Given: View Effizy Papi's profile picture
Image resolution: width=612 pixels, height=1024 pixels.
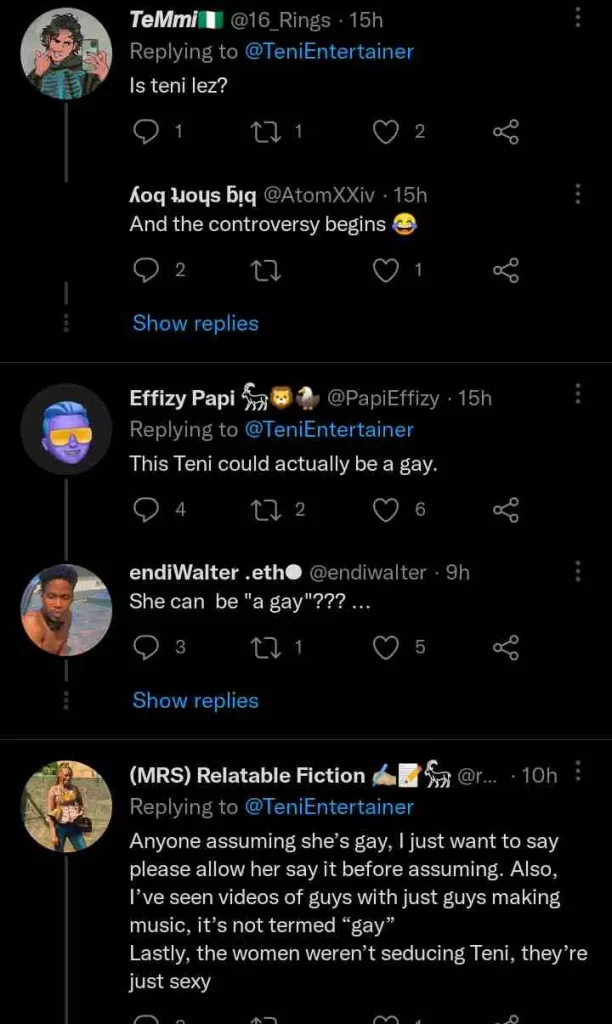Looking at the screenshot, I should click(66, 430).
